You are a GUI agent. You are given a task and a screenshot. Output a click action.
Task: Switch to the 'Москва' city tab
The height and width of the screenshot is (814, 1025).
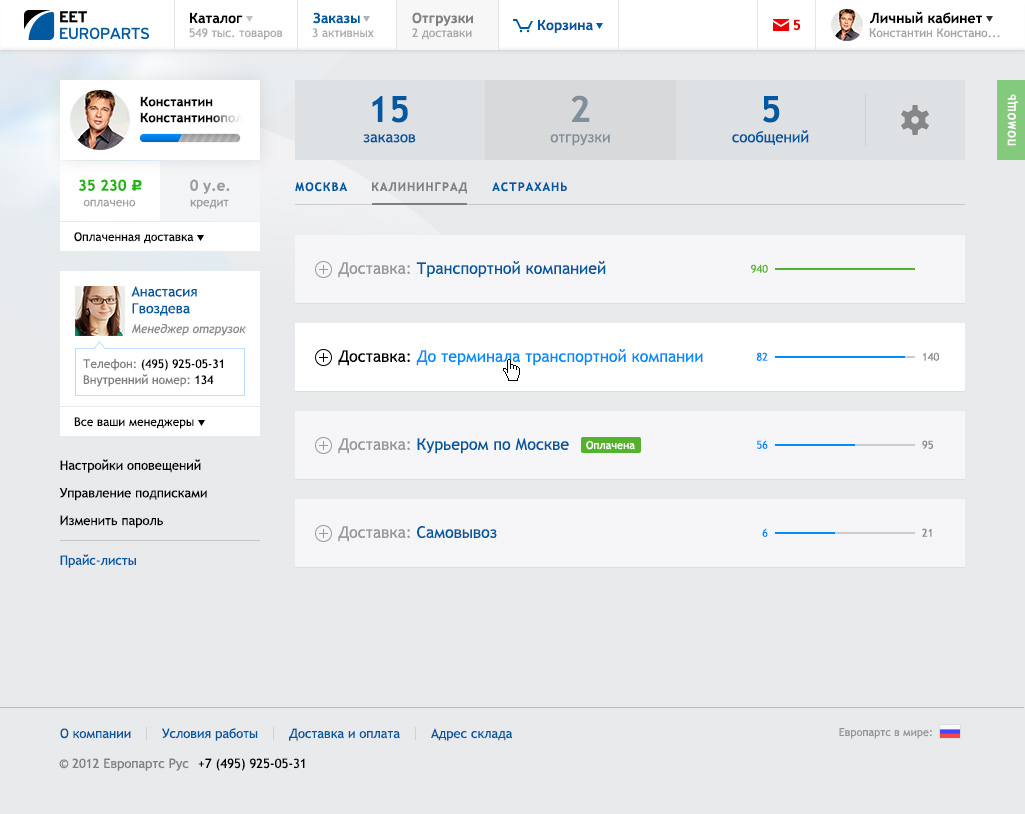click(x=321, y=187)
